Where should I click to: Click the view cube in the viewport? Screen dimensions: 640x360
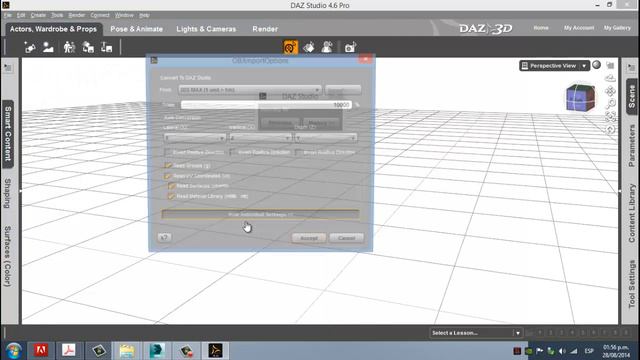(580, 98)
